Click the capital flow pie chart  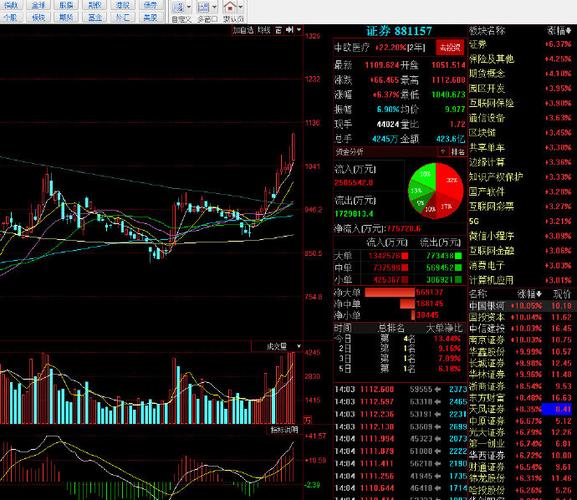point(436,191)
